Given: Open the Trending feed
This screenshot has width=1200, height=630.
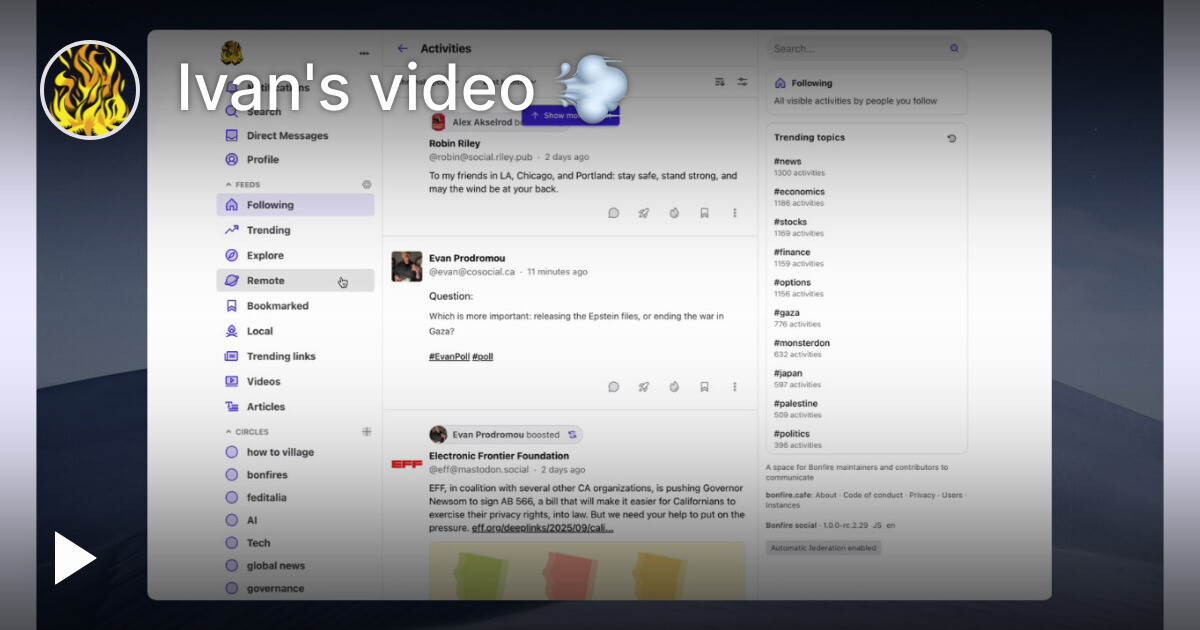Looking at the screenshot, I should pos(268,230).
